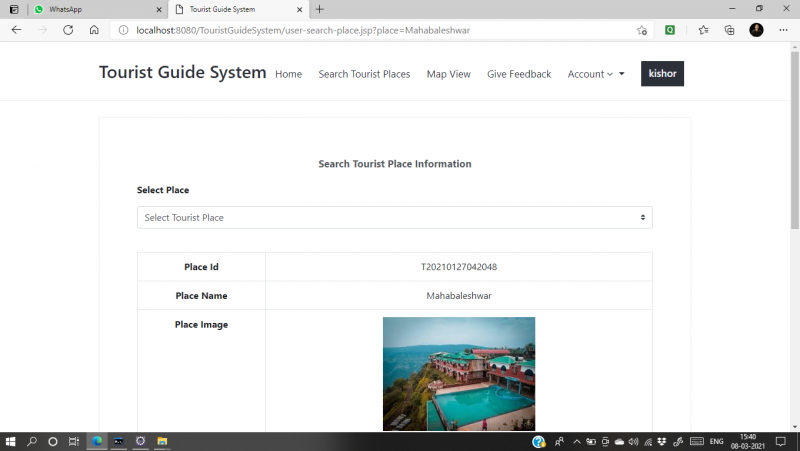View site information icon in address bar
Image resolution: width=800 pixels, height=451 pixels.
pyautogui.click(x=123, y=30)
